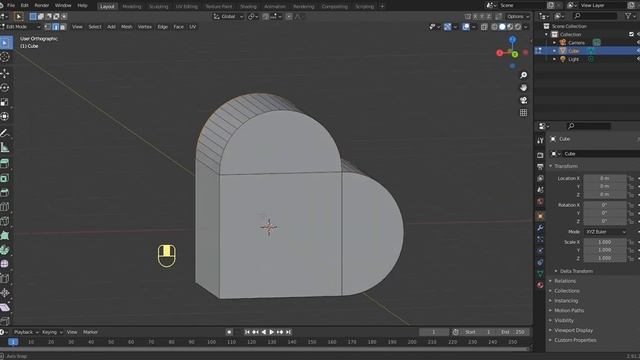Image resolution: width=640 pixels, height=360 pixels.
Task: Open the Modifier properties wrench tab
Action: (x=540, y=227)
